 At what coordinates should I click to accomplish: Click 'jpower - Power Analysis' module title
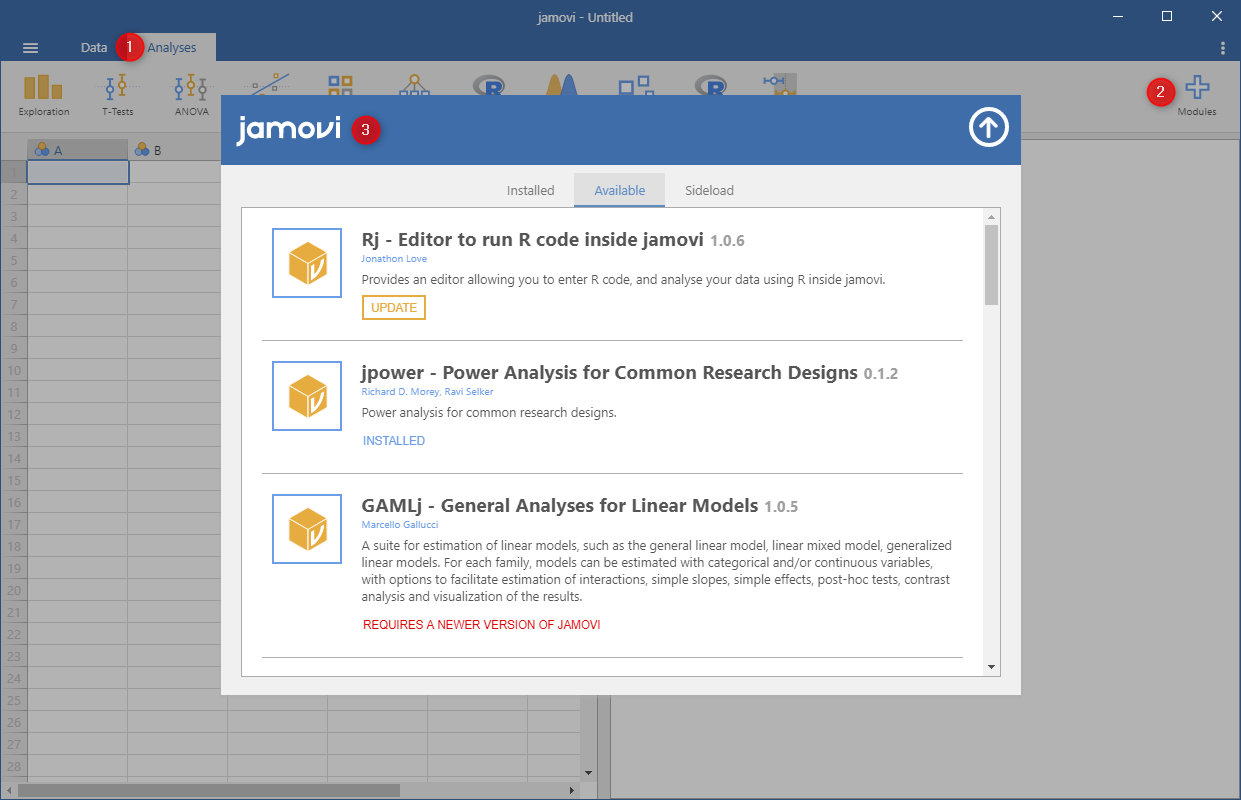[x=610, y=373]
